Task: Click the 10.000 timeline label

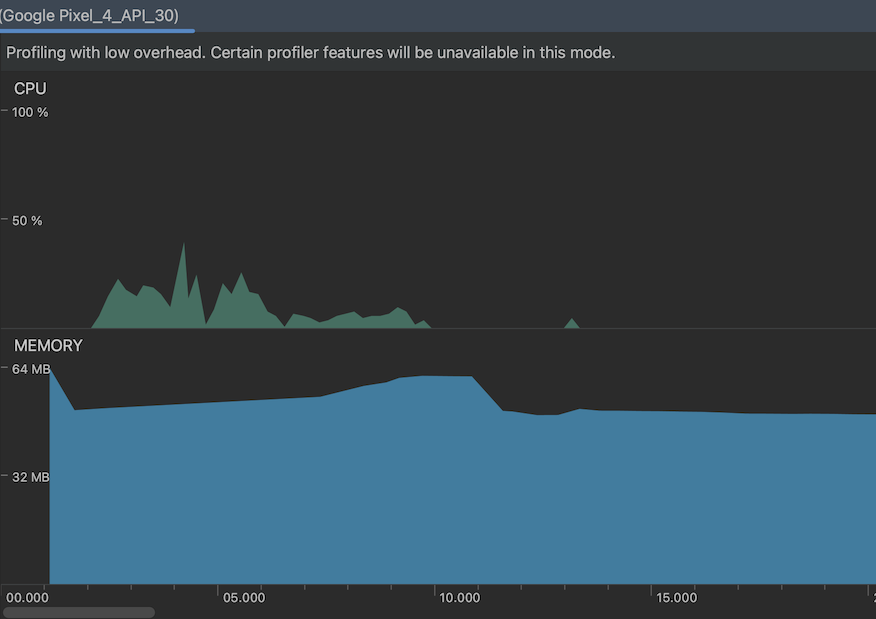Action: 459,597
